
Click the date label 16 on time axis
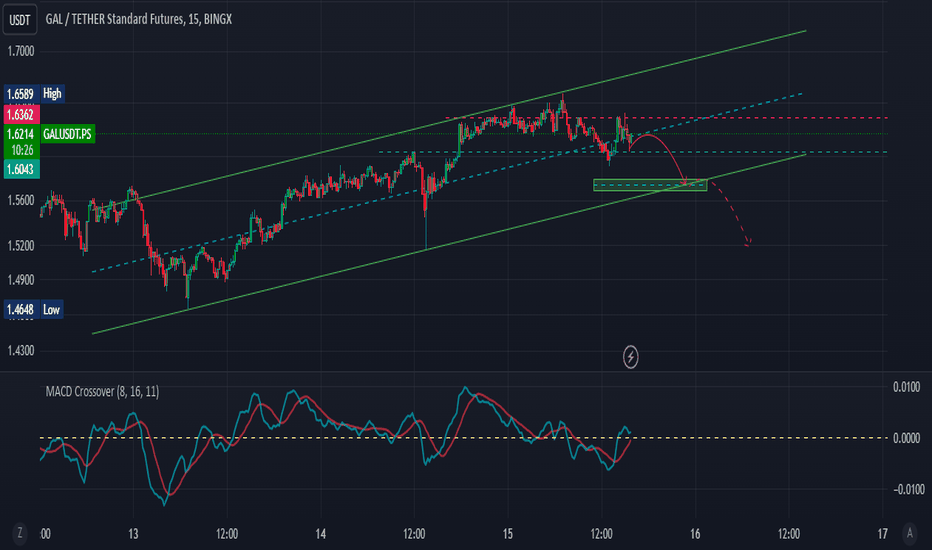[695, 534]
